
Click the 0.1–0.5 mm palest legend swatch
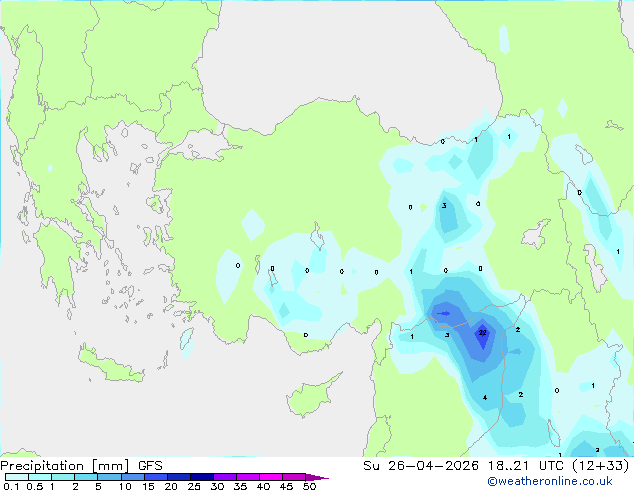point(17,477)
